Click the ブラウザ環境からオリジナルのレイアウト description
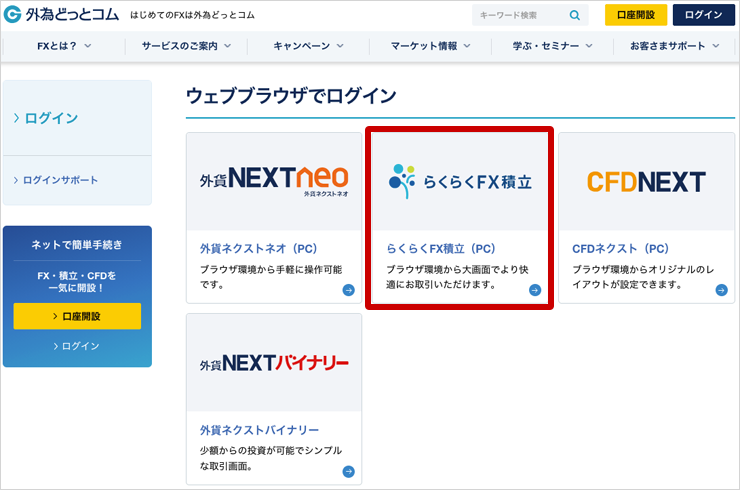Viewport: 740px width, 490px height. point(643,277)
